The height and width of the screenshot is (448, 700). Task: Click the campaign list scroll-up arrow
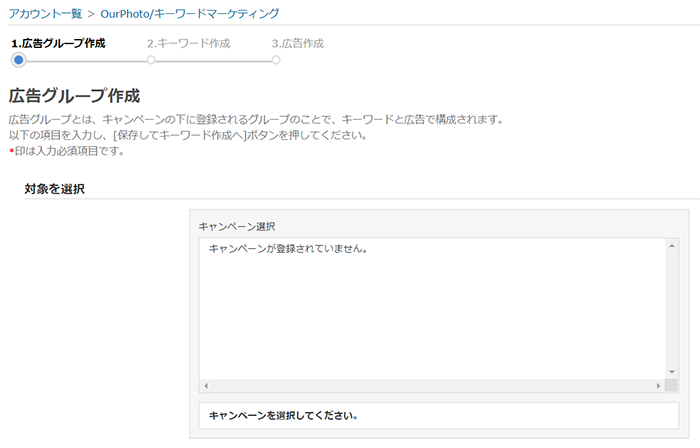click(671, 246)
